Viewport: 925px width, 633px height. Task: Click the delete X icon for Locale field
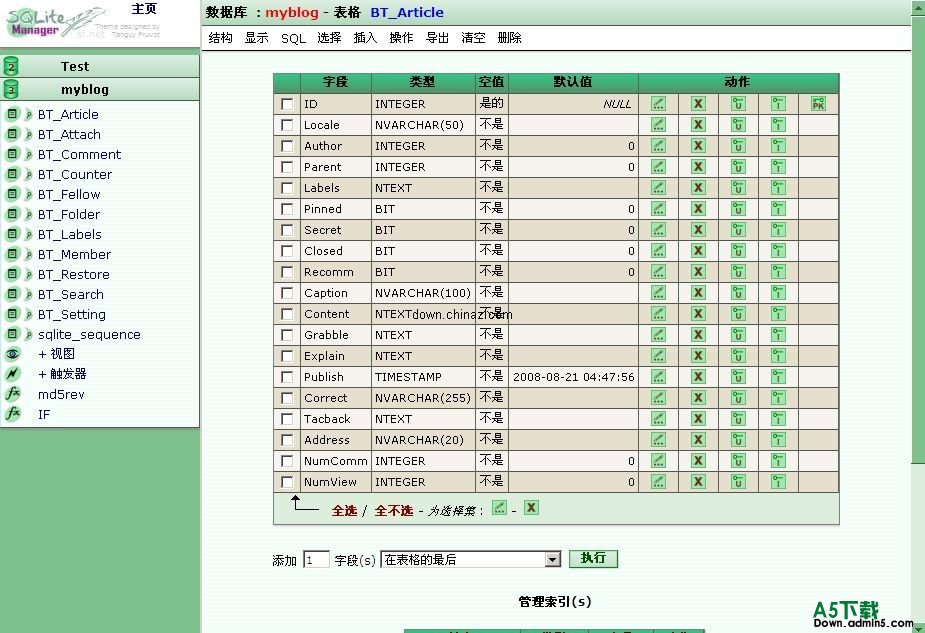pos(698,125)
